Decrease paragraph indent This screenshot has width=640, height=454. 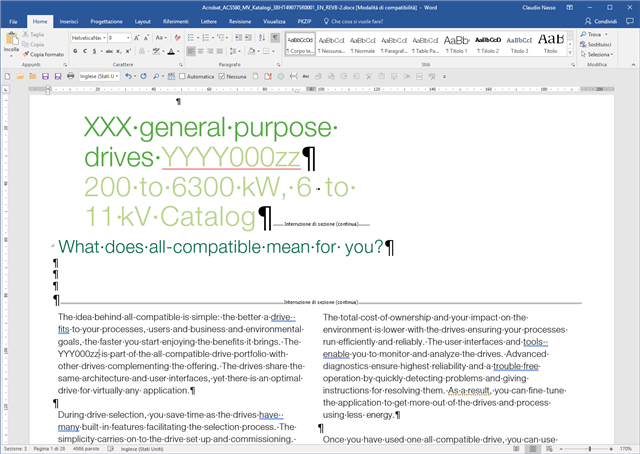click(x=238, y=38)
